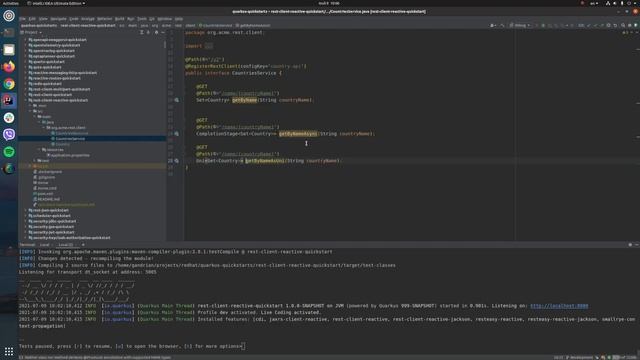640x360 pixels.
Task: Hide the terminal tool window
Action: (x=636, y=245)
